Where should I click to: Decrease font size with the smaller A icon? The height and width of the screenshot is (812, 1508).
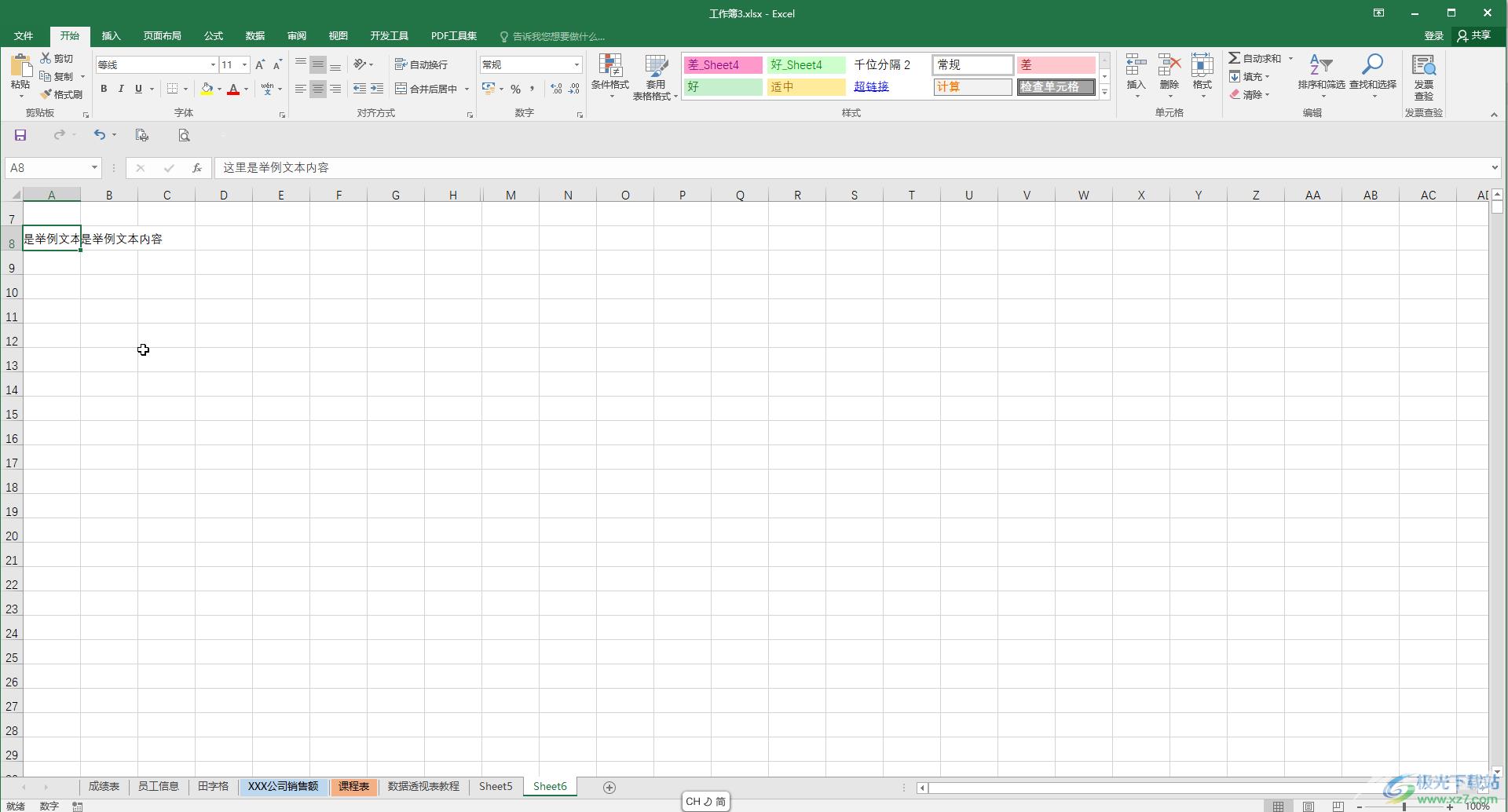point(277,64)
